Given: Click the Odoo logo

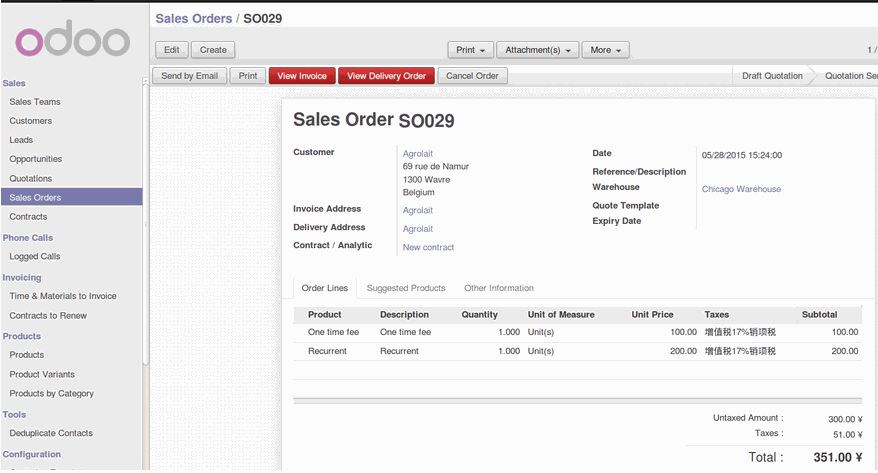Looking at the screenshot, I should click(72, 41).
